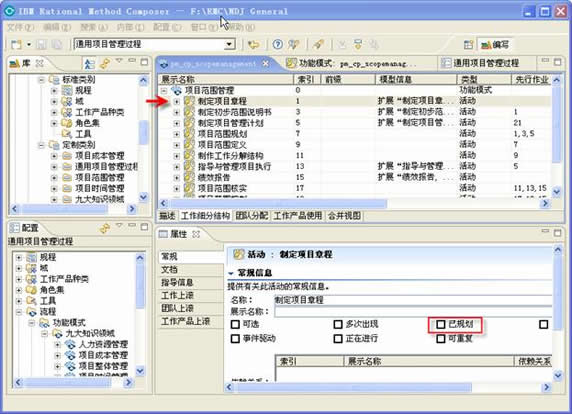Viewport: 572px width, 414px height.
Task: Enable the 已规划 checkbox
Action: point(441,324)
